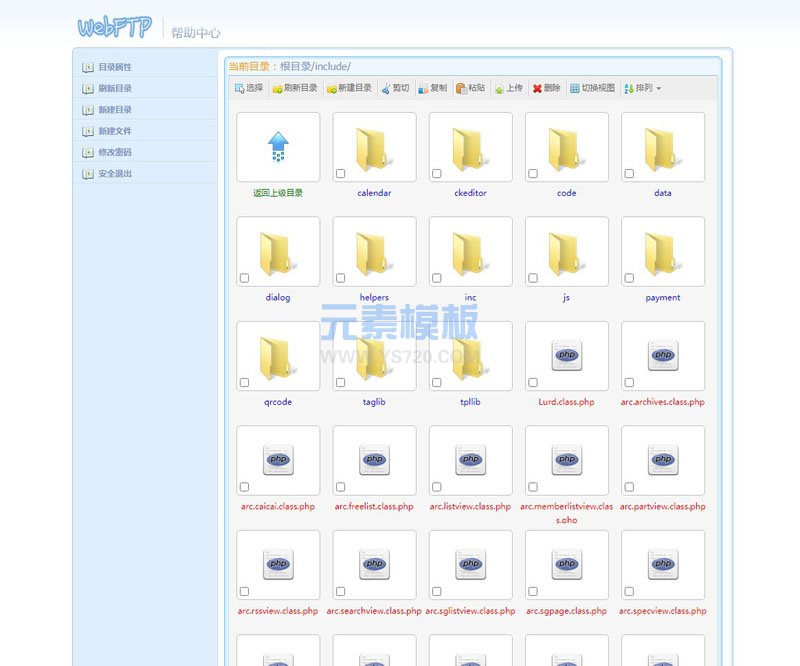Select the dialog folder checkbox
This screenshot has height=666, width=800.
(x=244, y=278)
